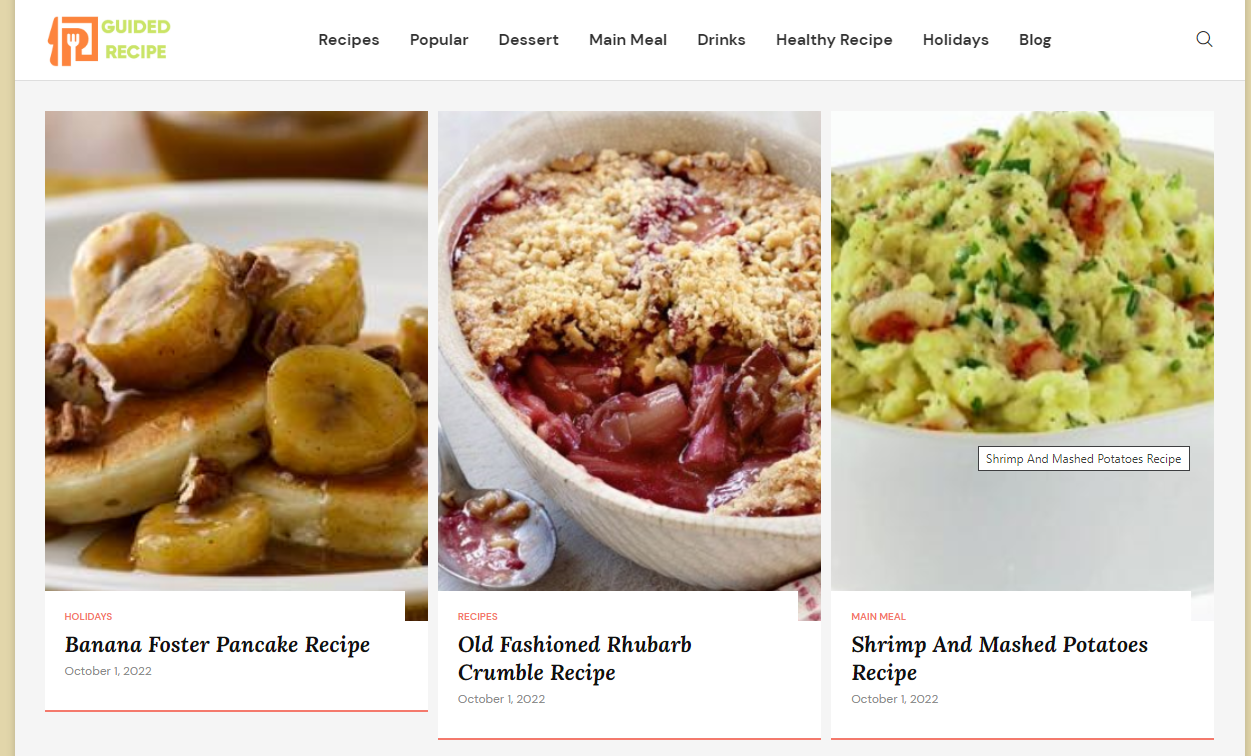Click October 1, 2022 date under Banana Foster
The image size is (1251, 756).
coord(108,671)
